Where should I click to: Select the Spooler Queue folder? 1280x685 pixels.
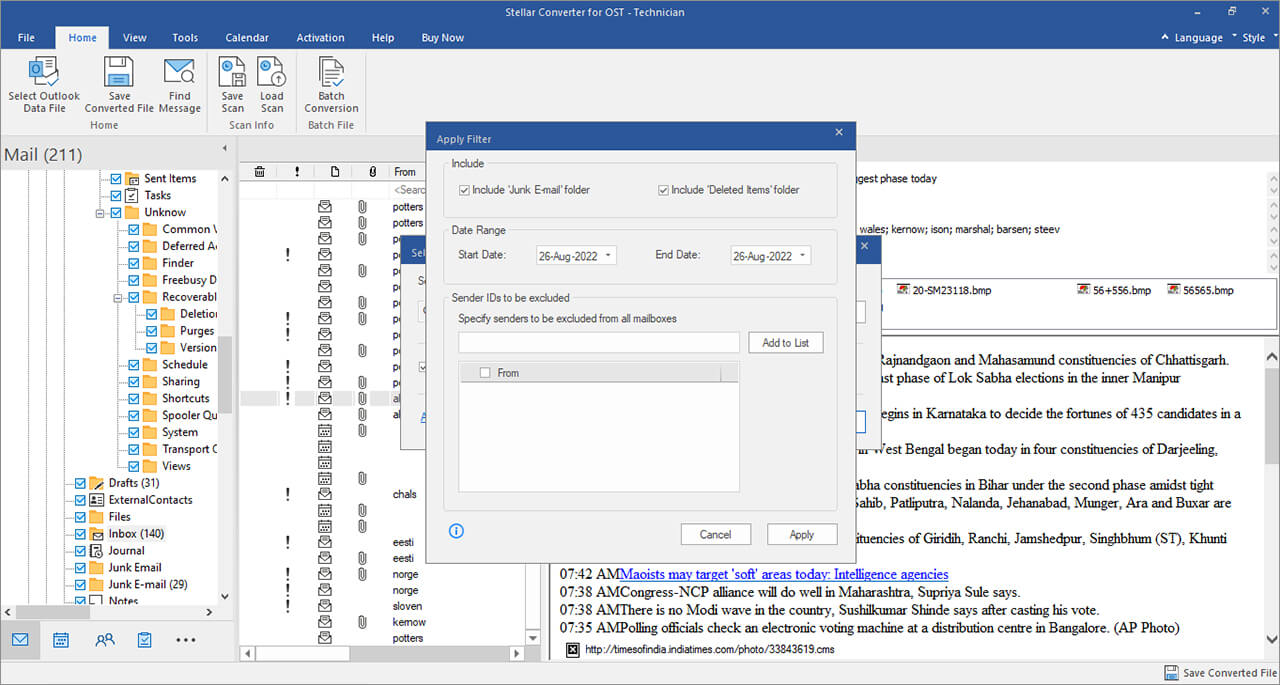[x=189, y=415]
